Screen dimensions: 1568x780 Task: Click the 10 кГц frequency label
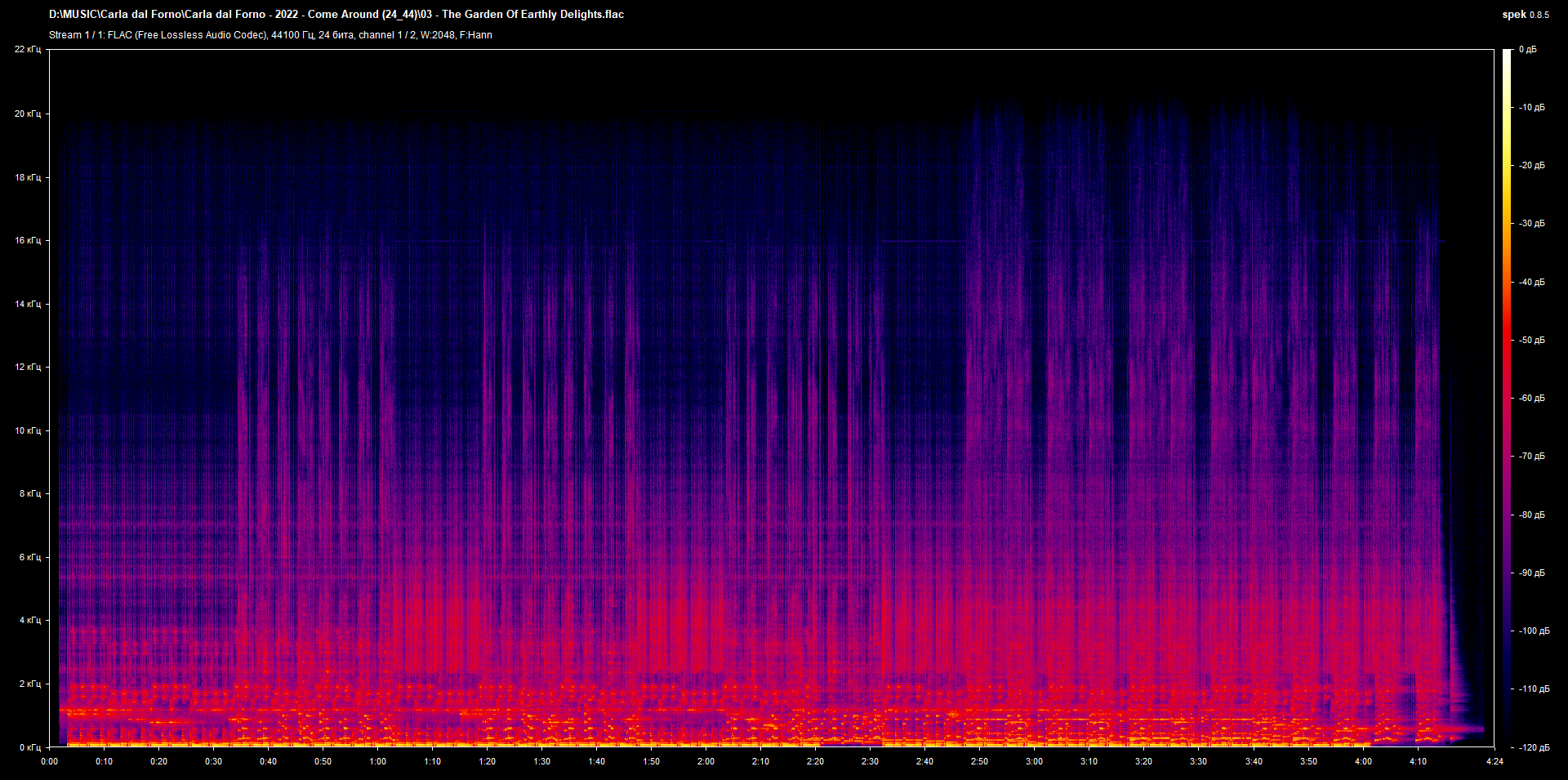(x=28, y=430)
